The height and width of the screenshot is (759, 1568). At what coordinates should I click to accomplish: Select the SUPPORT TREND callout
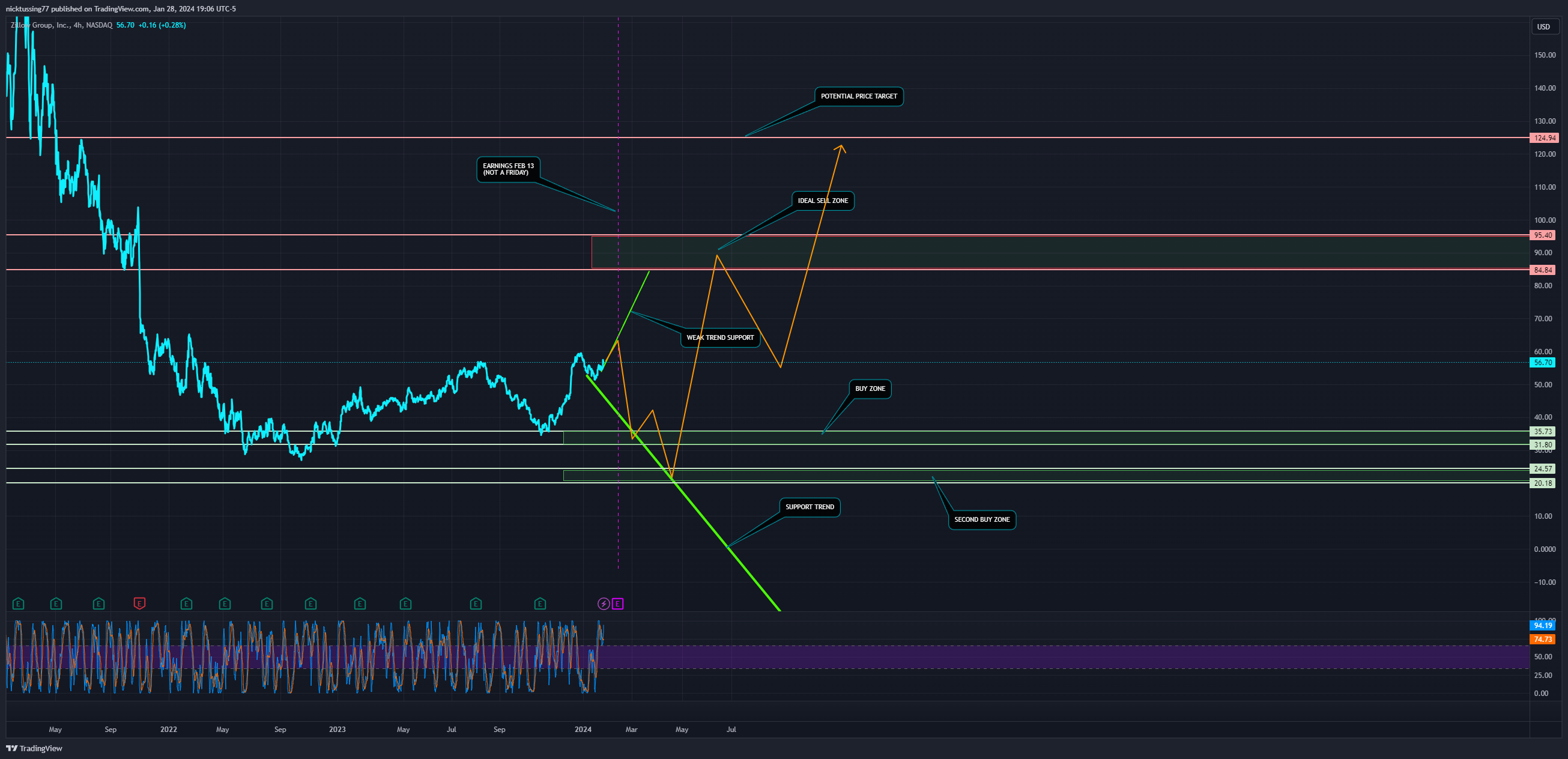pyautogui.click(x=810, y=507)
